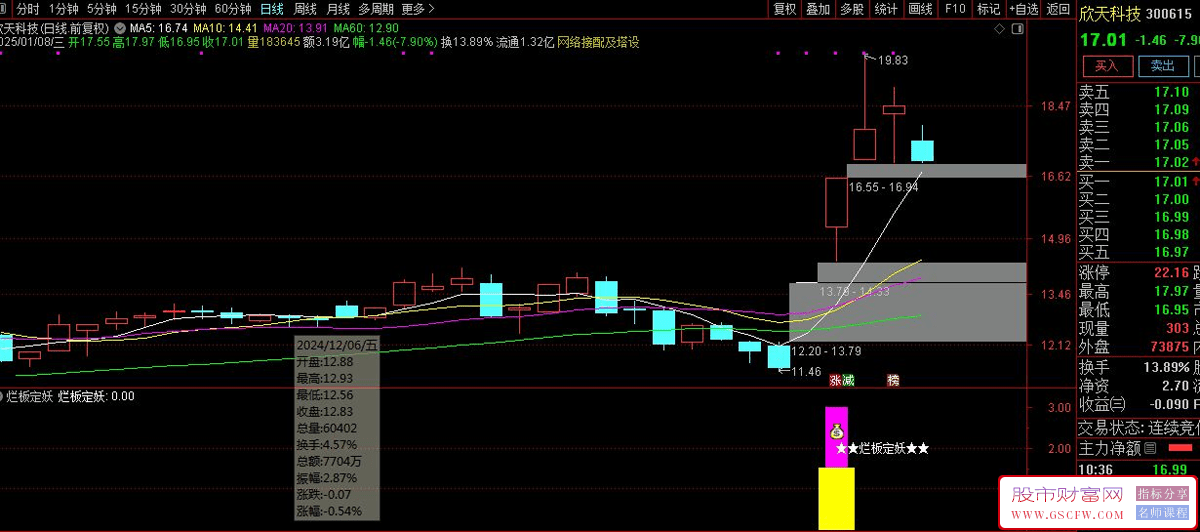Click the money bag icon in indicator
The height and width of the screenshot is (532, 1200).
tap(835, 433)
